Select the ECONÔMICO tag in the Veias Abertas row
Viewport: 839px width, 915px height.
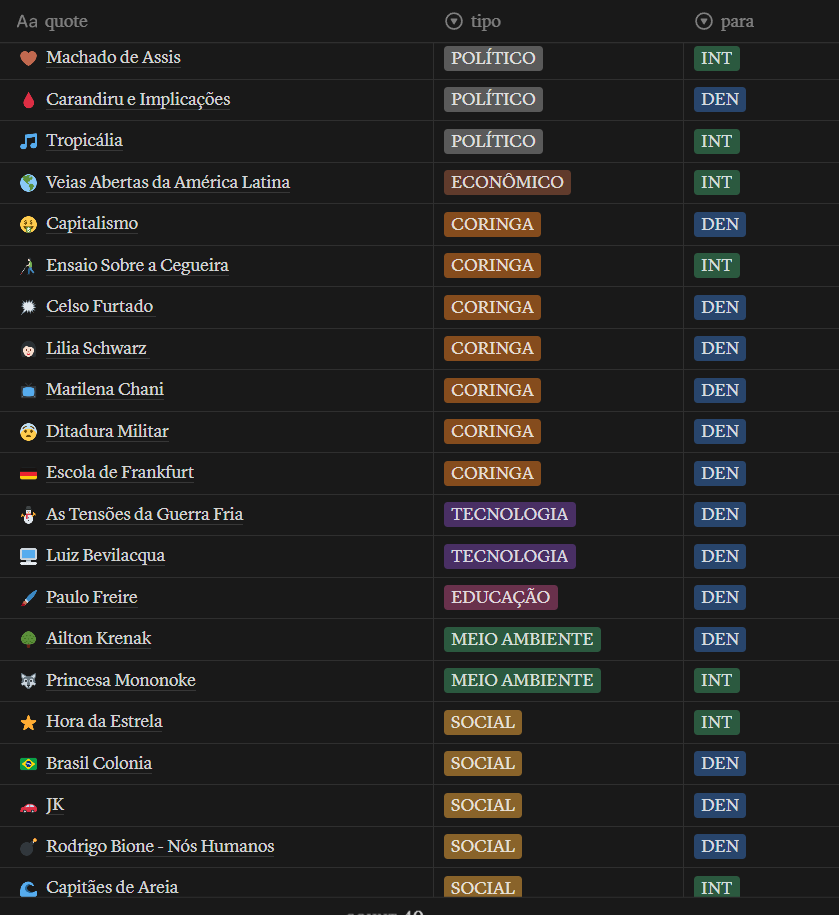(507, 182)
